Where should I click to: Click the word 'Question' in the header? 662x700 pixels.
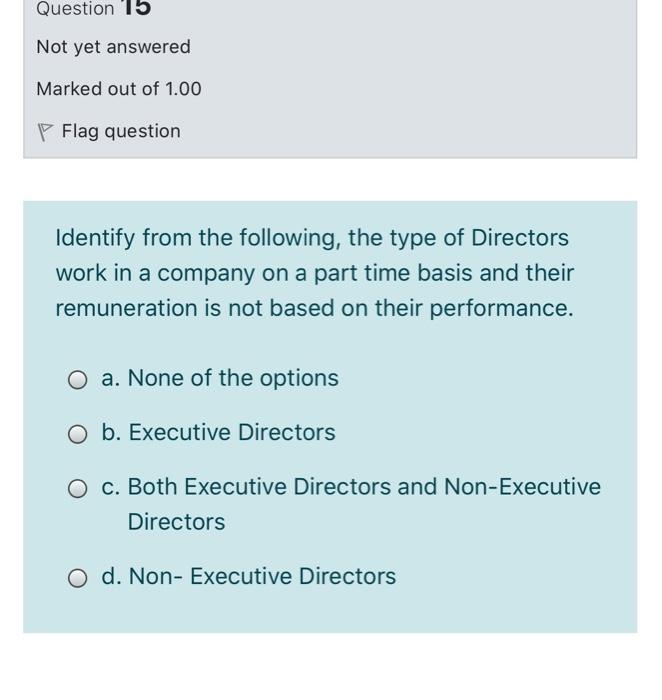[x=75, y=8]
